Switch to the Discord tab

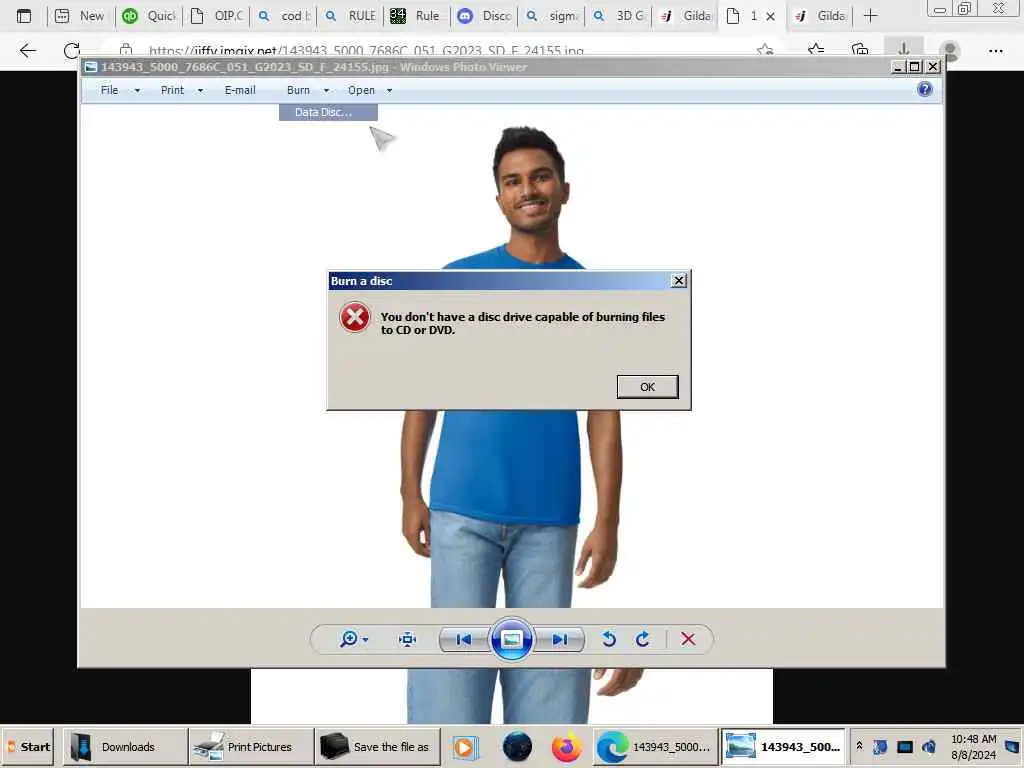point(485,16)
